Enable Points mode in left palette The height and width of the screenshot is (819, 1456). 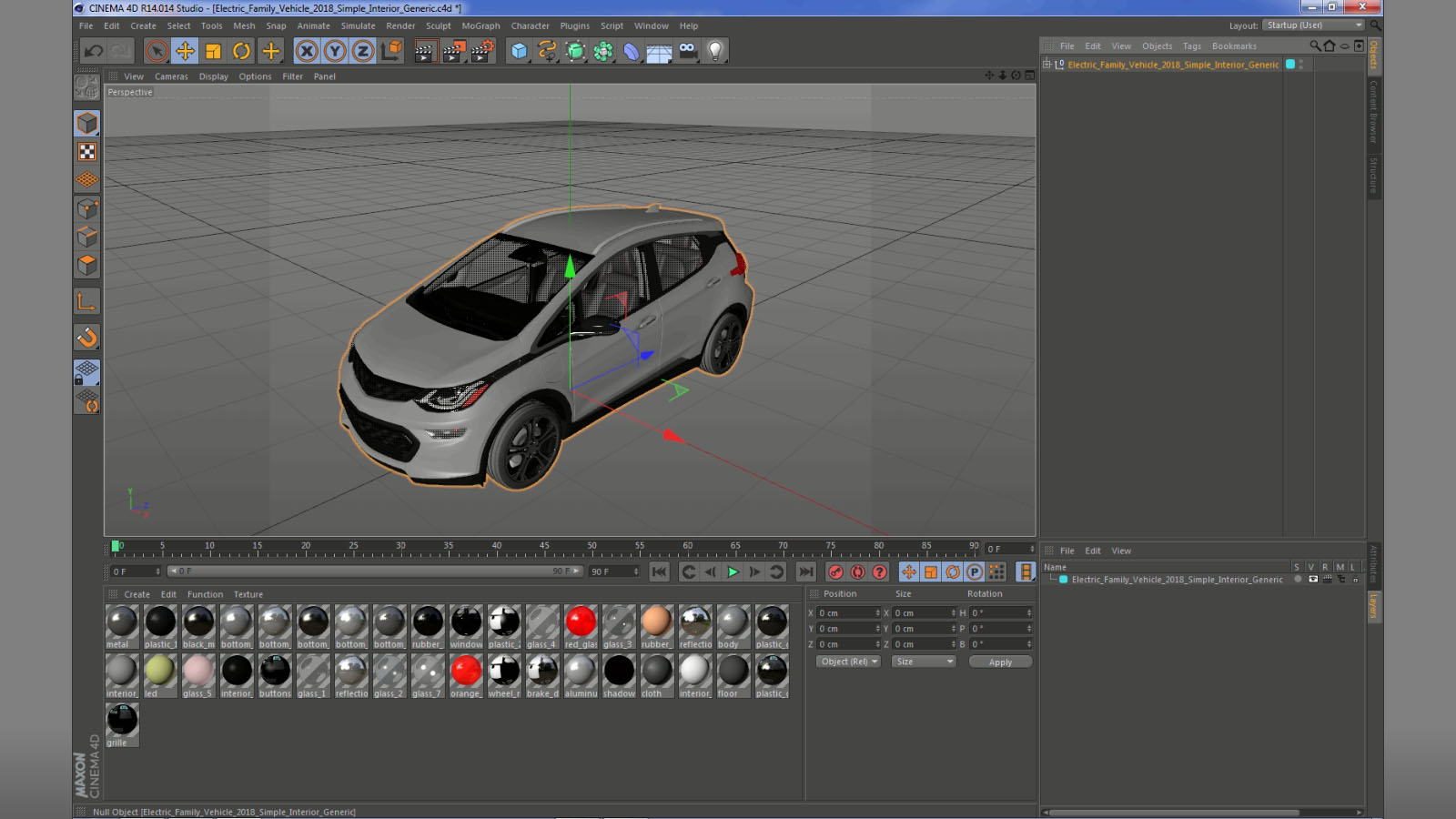coord(87,209)
